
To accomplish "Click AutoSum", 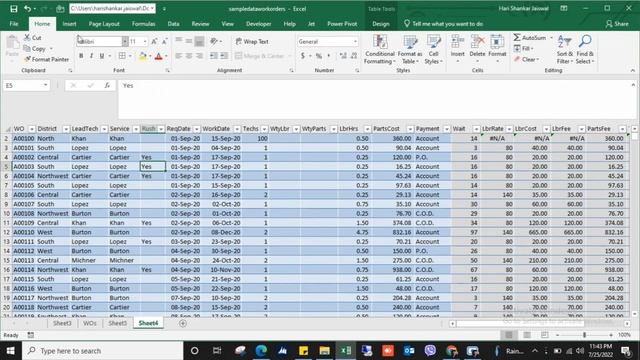I will tap(530, 38).
